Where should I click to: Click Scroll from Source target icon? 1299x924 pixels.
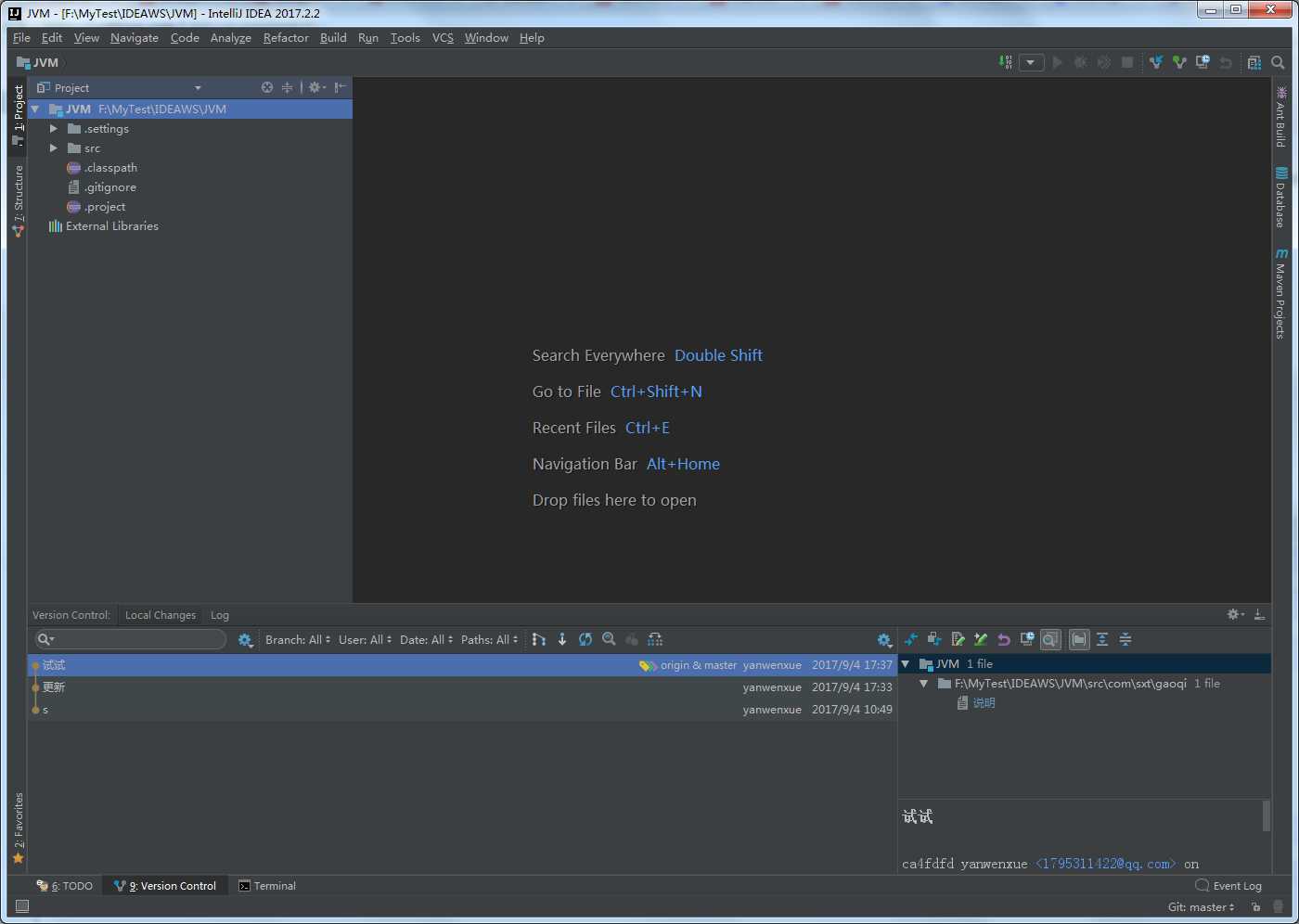(x=267, y=87)
